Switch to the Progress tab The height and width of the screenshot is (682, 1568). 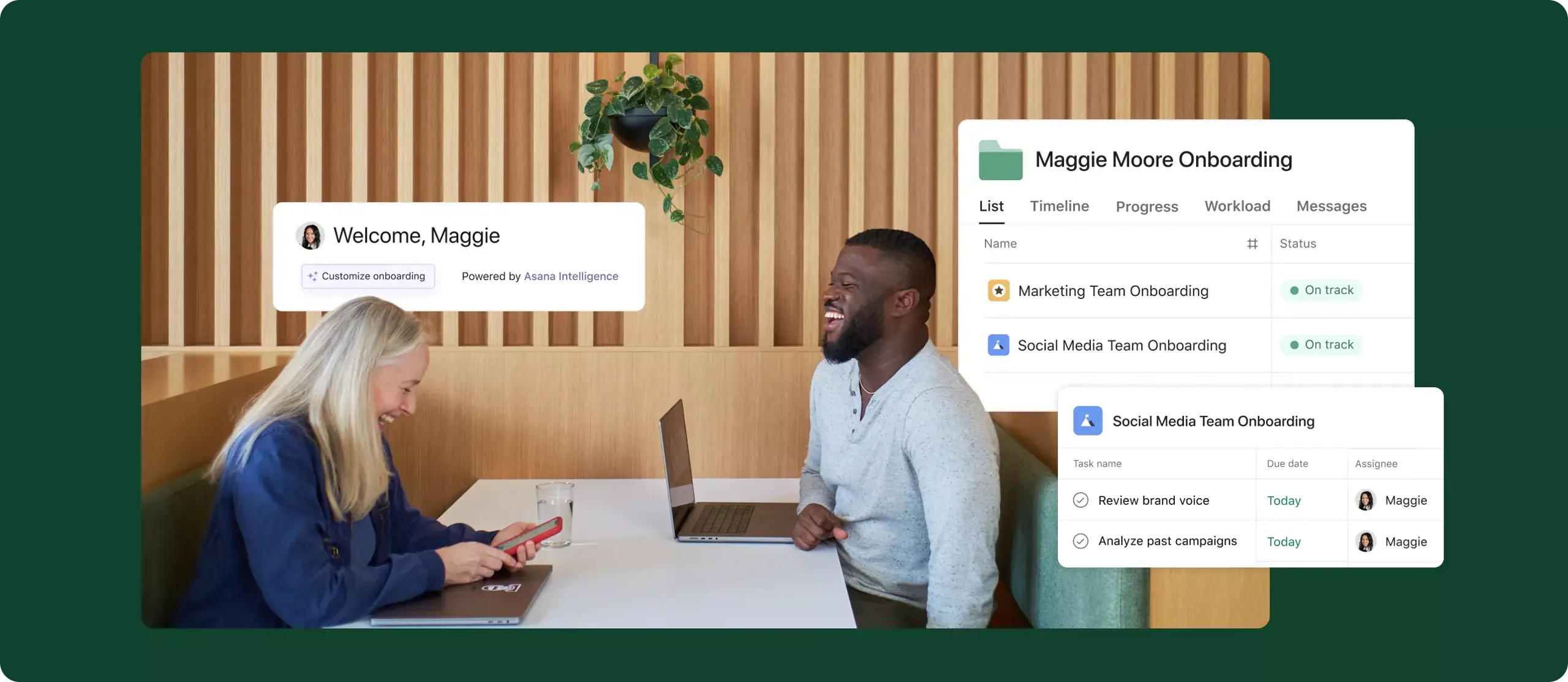[1147, 207]
